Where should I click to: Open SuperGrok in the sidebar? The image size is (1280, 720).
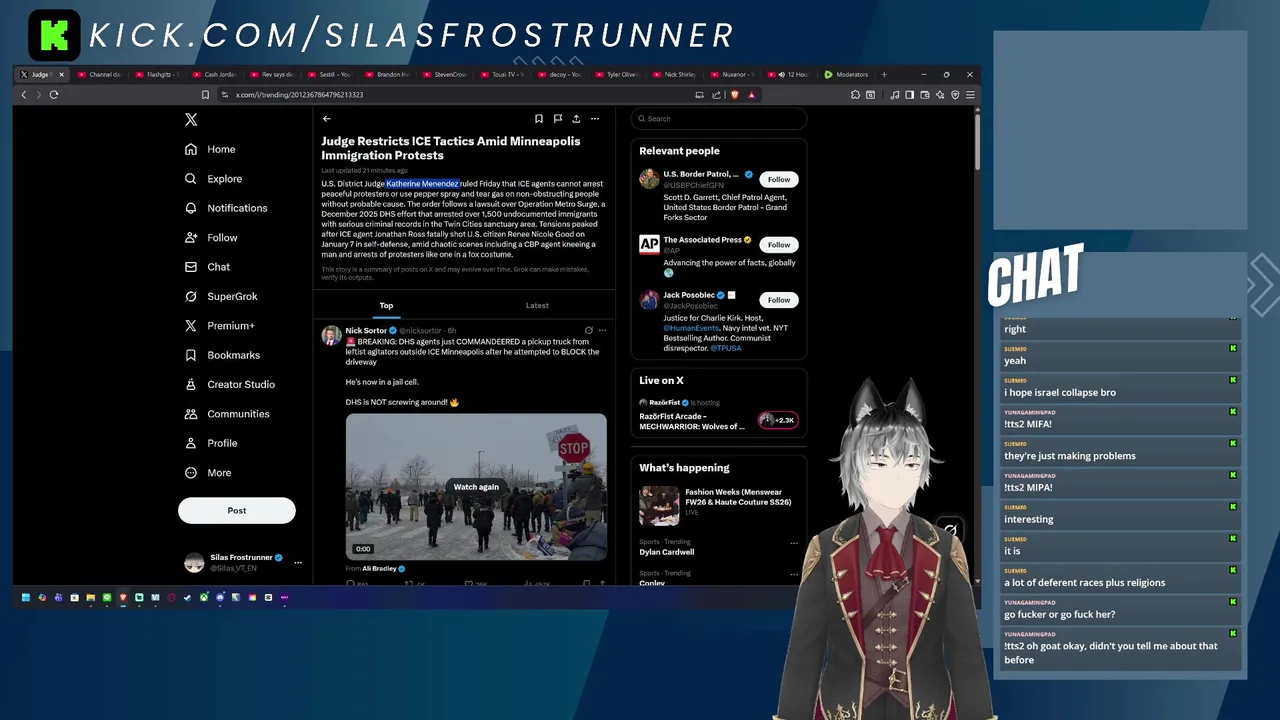pyautogui.click(x=222, y=296)
